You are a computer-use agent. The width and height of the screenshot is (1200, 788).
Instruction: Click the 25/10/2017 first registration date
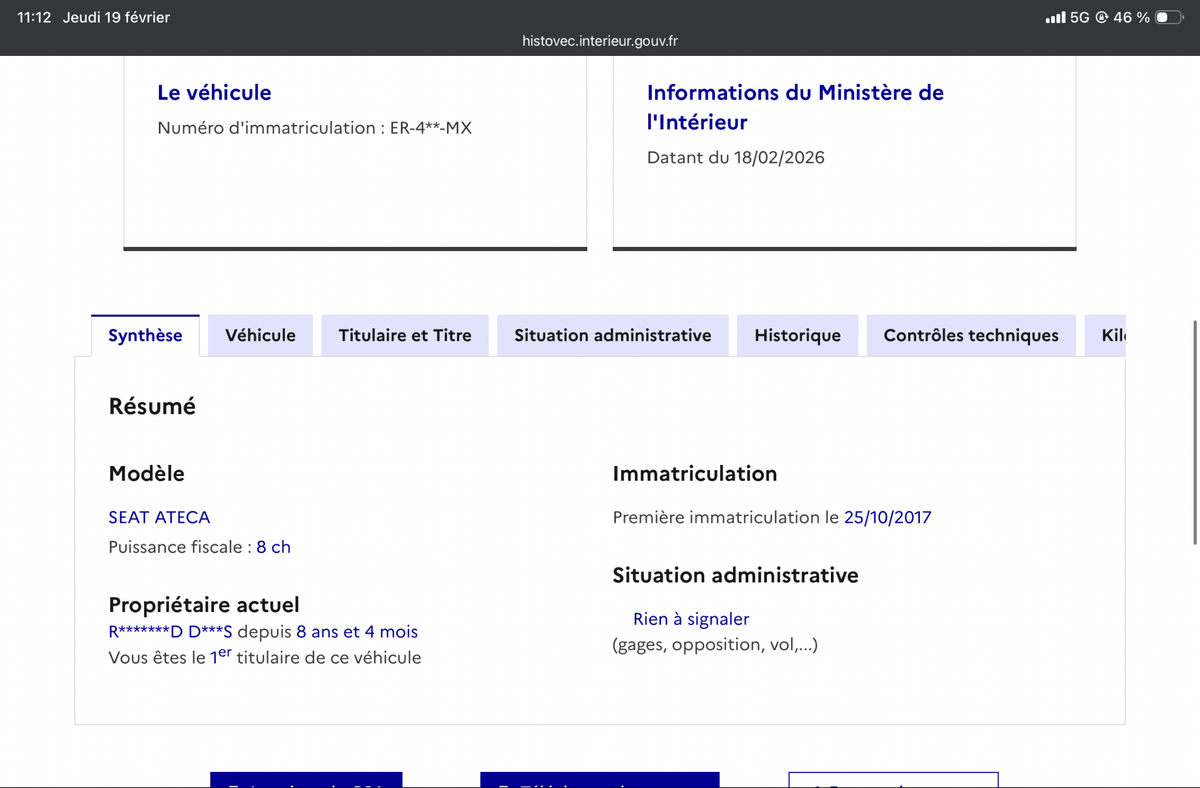887,517
